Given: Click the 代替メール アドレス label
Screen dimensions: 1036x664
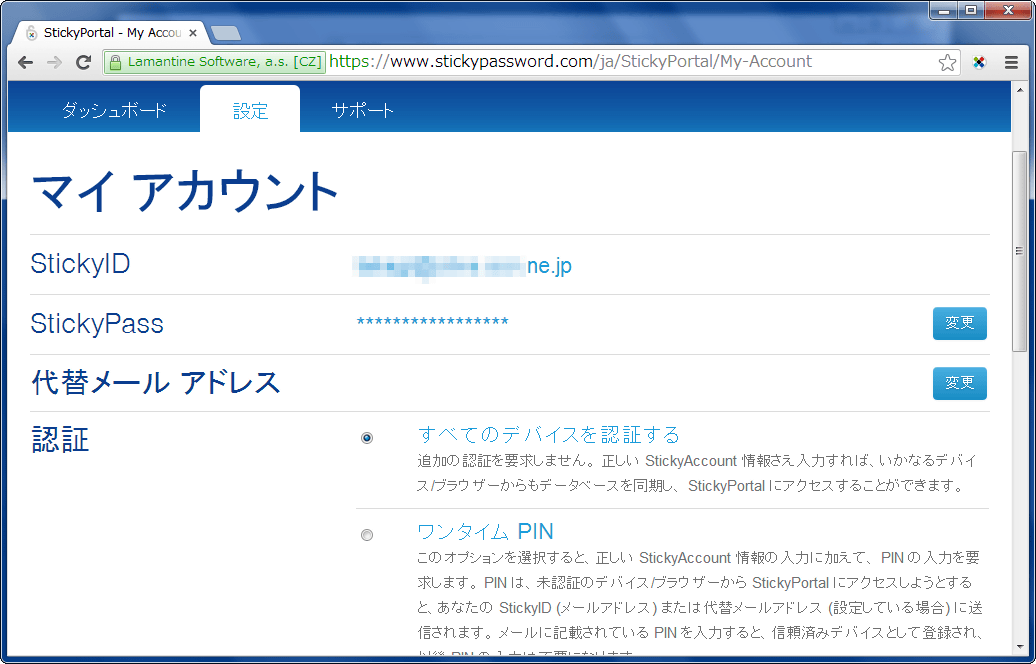Looking at the screenshot, I should (156, 383).
